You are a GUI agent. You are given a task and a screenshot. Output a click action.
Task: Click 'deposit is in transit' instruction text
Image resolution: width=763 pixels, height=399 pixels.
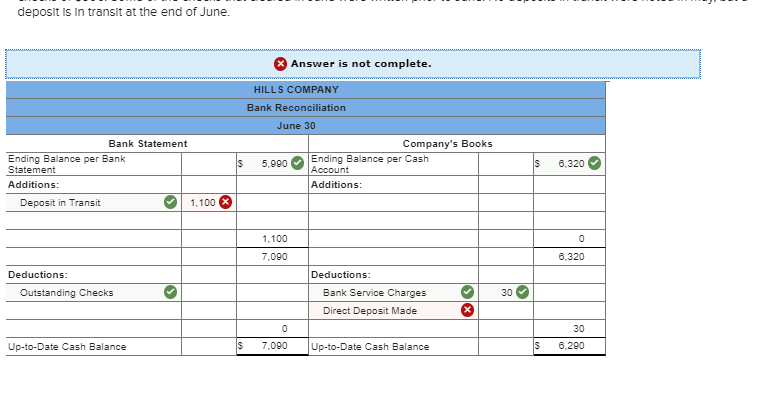[x=124, y=12]
